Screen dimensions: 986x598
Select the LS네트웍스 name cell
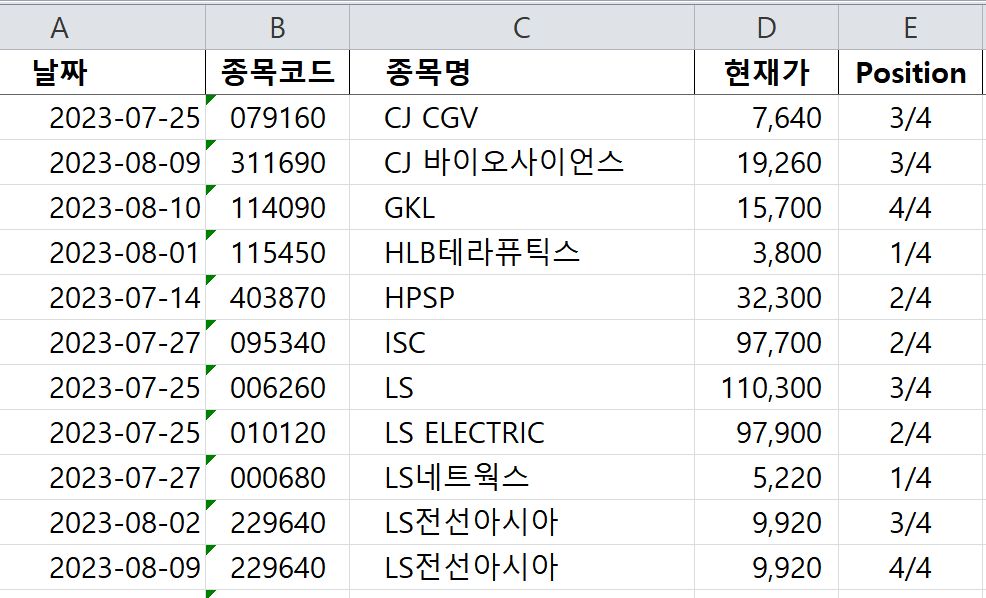tap(521, 477)
